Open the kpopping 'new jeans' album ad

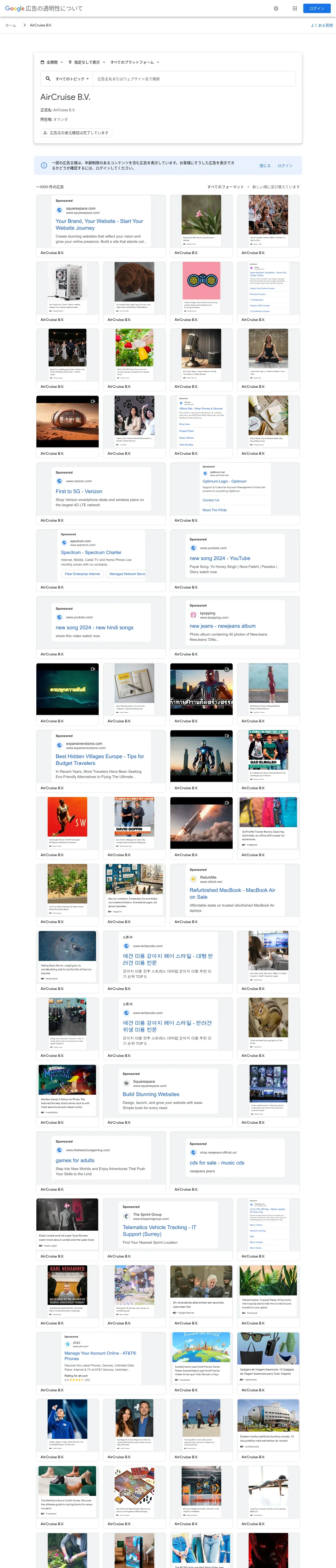click(235, 627)
